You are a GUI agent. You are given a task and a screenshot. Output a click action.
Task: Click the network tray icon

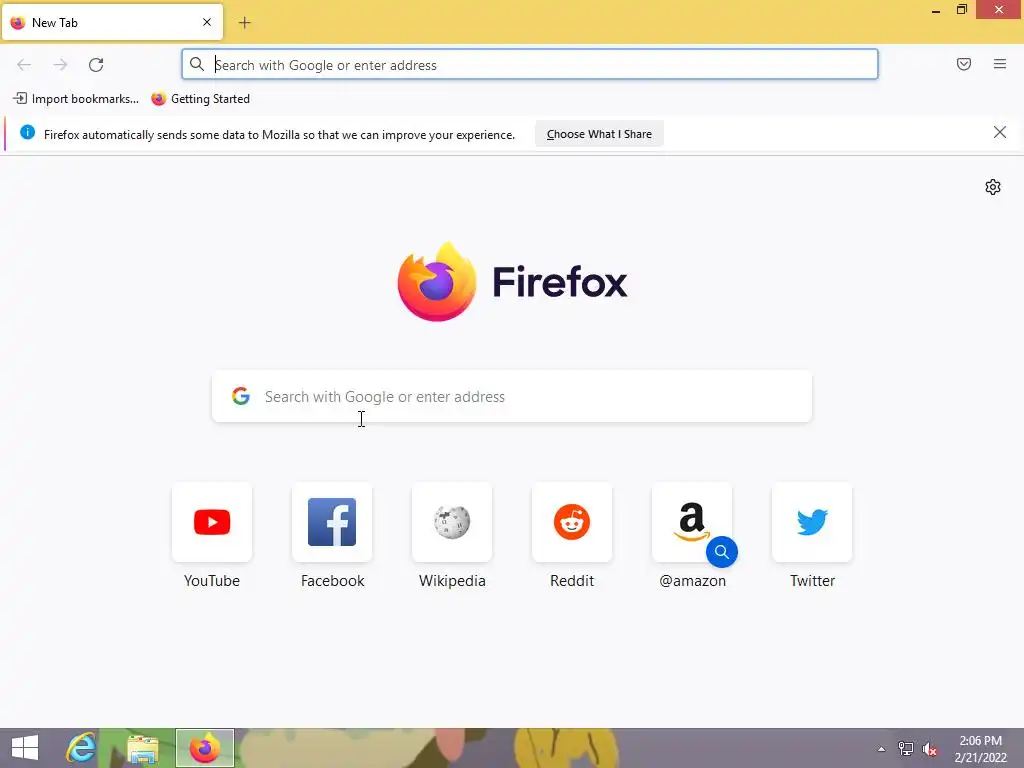tap(906, 749)
